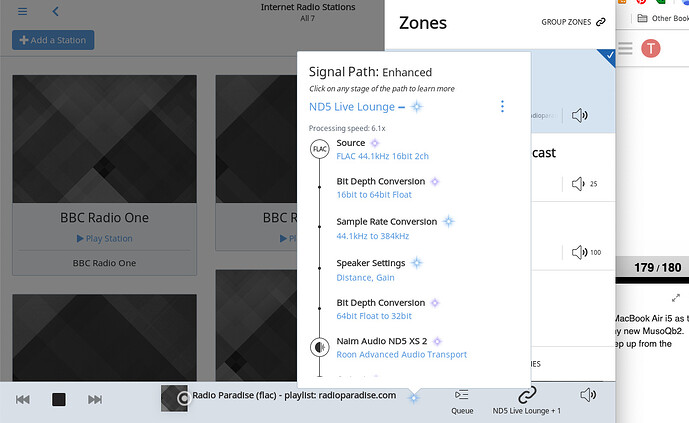
Task: Adjust volume of zone at level 100
Action: (580, 252)
